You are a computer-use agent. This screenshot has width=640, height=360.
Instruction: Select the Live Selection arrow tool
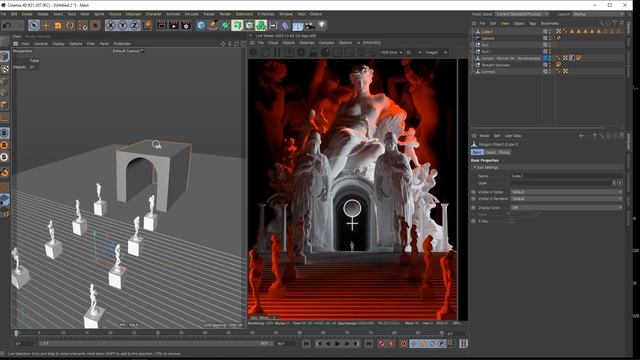pos(34,26)
